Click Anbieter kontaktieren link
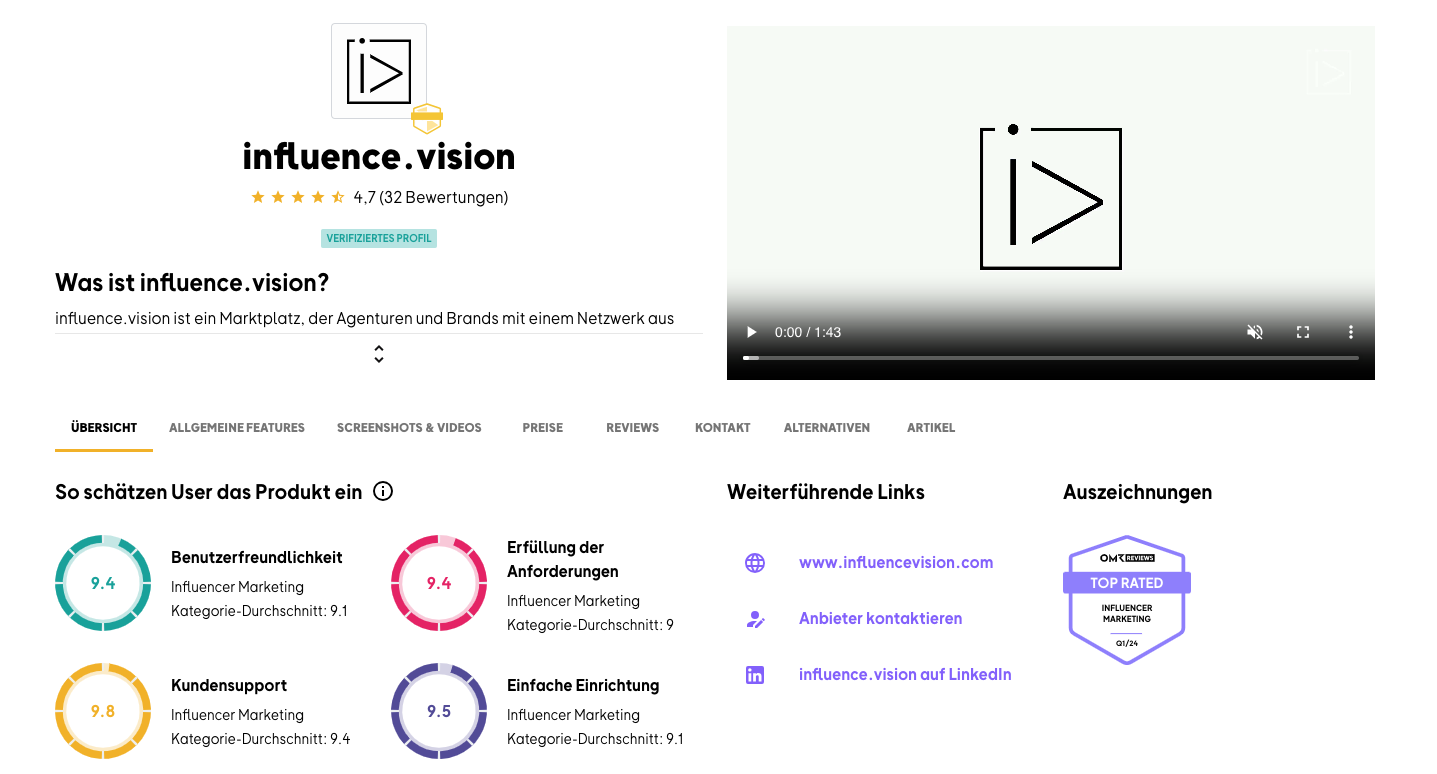Image resolution: width=1437 pixels, height=774 pixels. [x=880, y=619]
